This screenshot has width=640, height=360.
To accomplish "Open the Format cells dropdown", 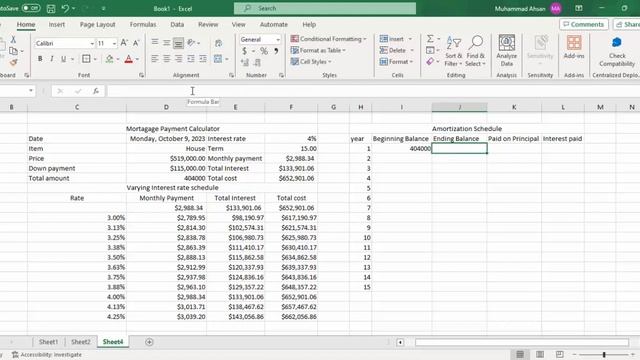I will point(411,62).
